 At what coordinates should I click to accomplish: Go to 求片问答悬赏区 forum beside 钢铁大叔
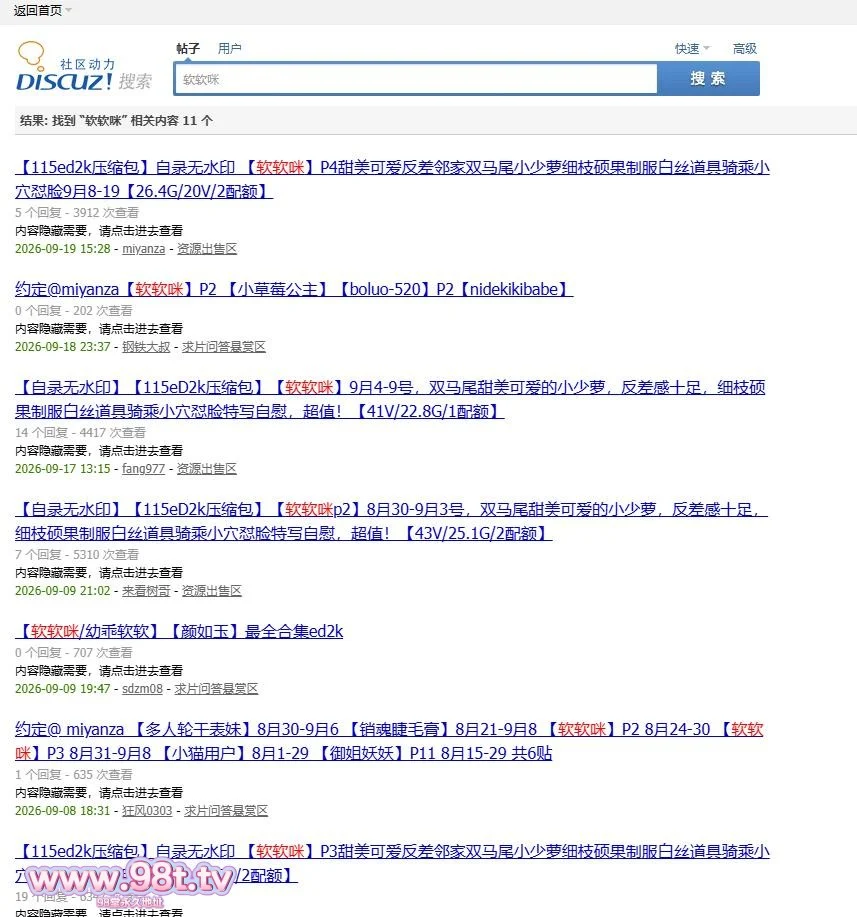coord(223,347)
